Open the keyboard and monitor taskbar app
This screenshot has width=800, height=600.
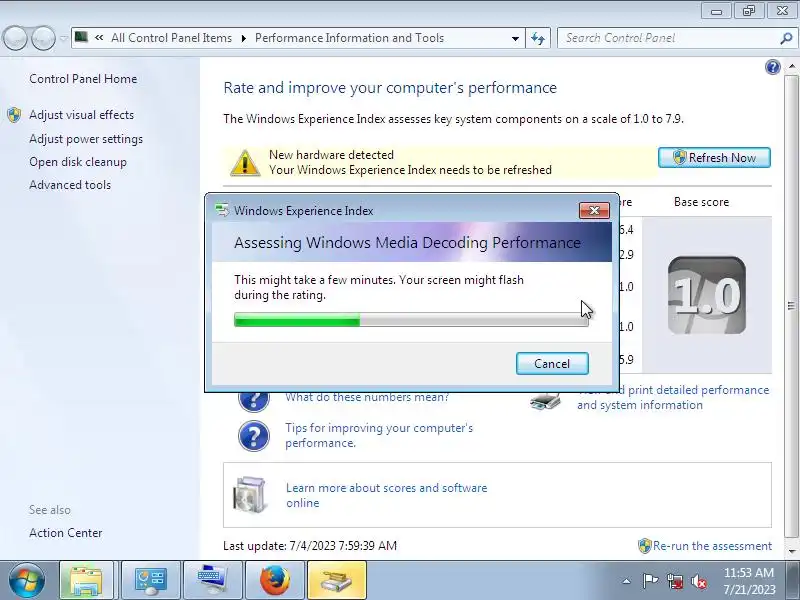coord(213,580)
